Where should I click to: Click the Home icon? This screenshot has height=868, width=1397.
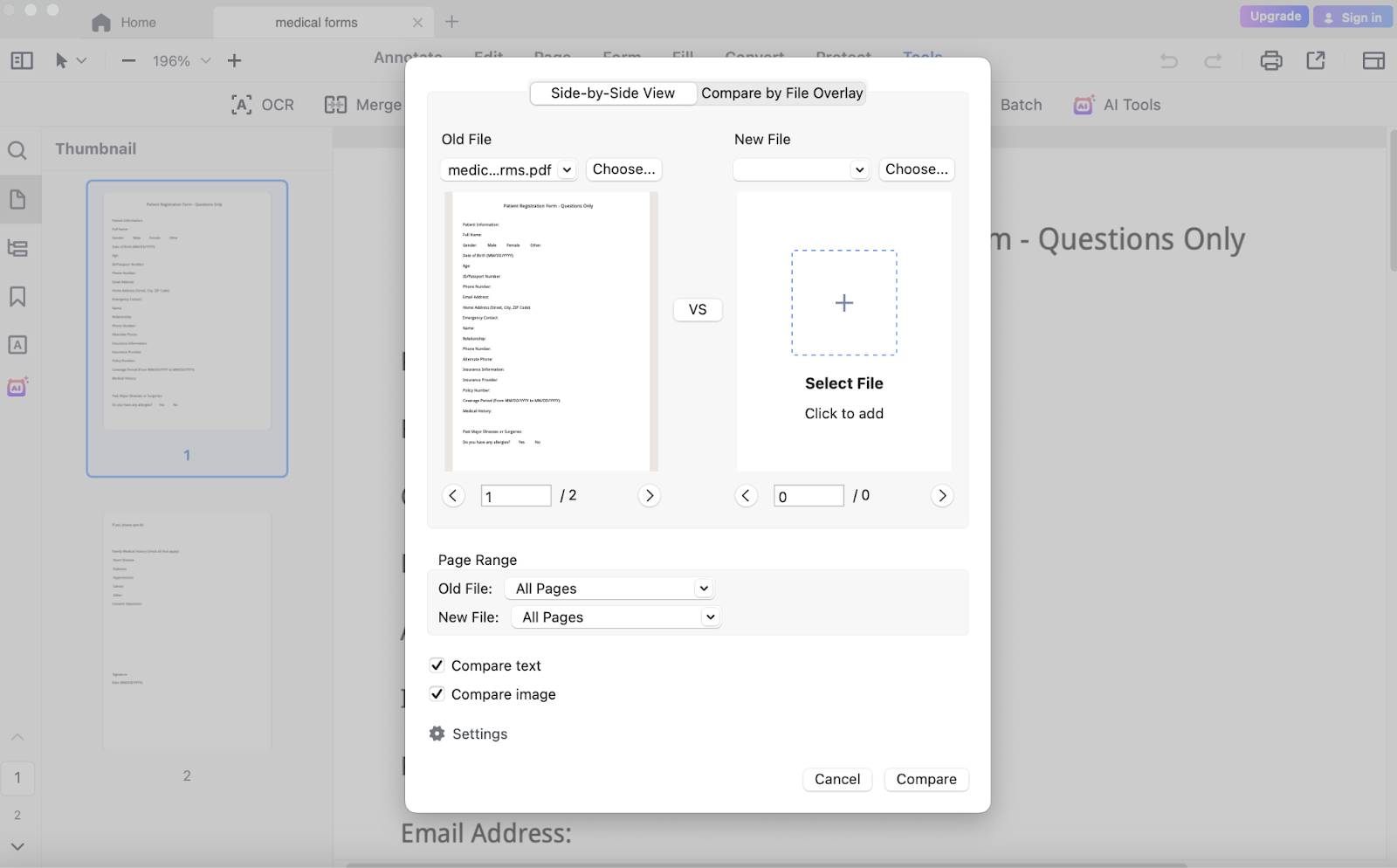pyautogui.click(x=101, y=23)
